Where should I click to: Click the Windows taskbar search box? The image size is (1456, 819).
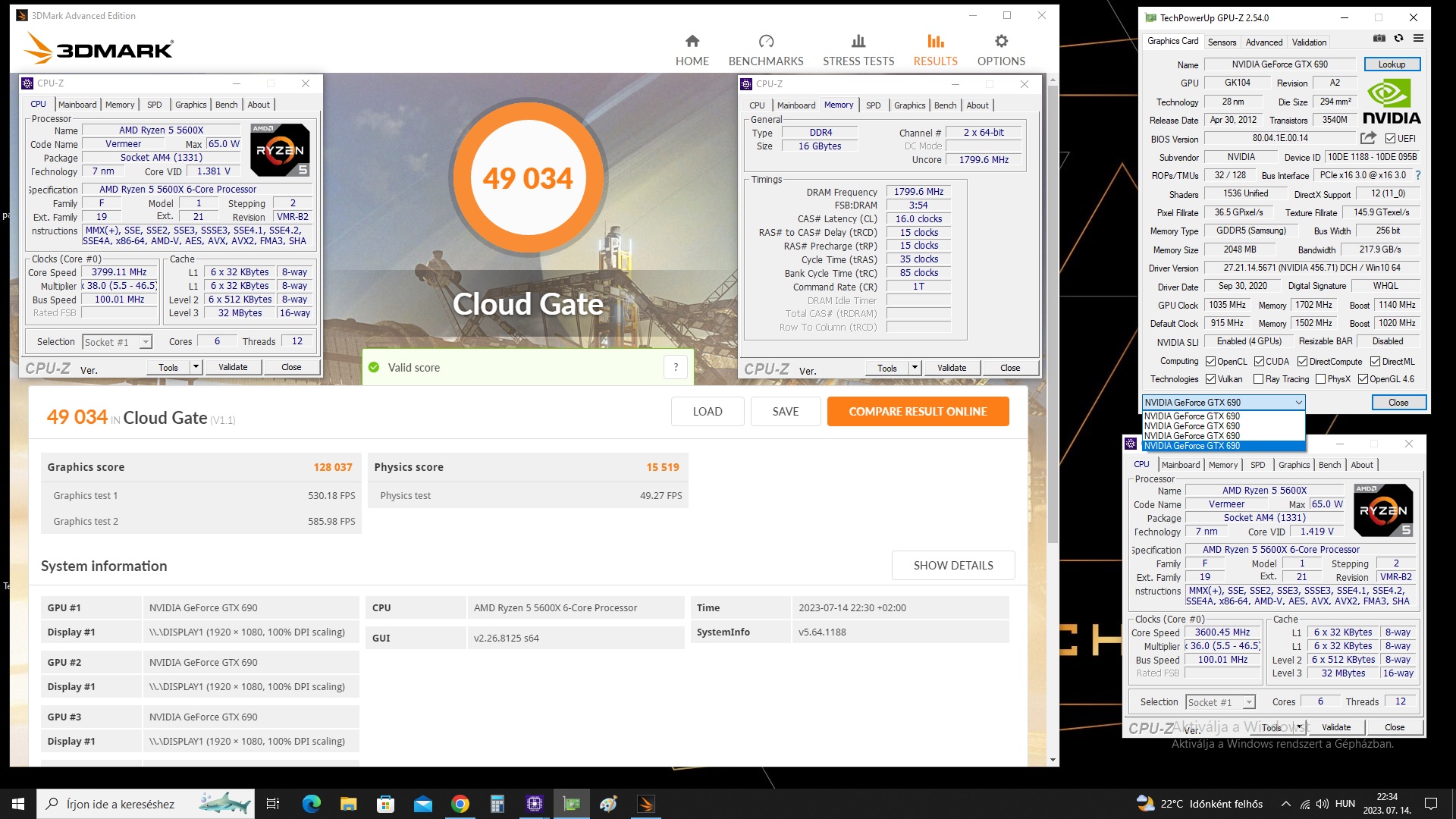146,804
